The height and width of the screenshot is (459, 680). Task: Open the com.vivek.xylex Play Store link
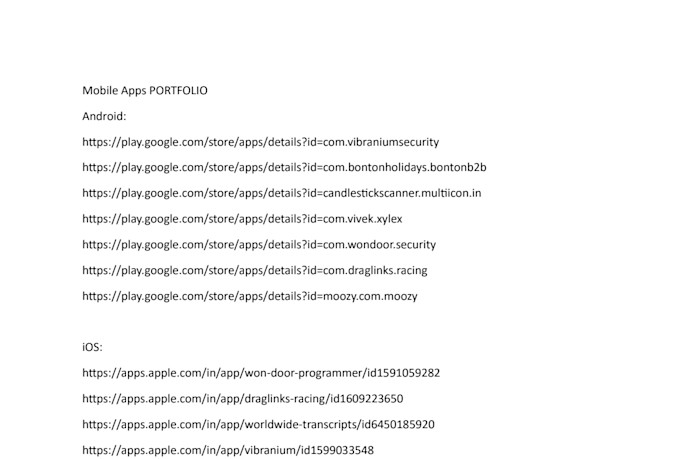coord(242,219)
